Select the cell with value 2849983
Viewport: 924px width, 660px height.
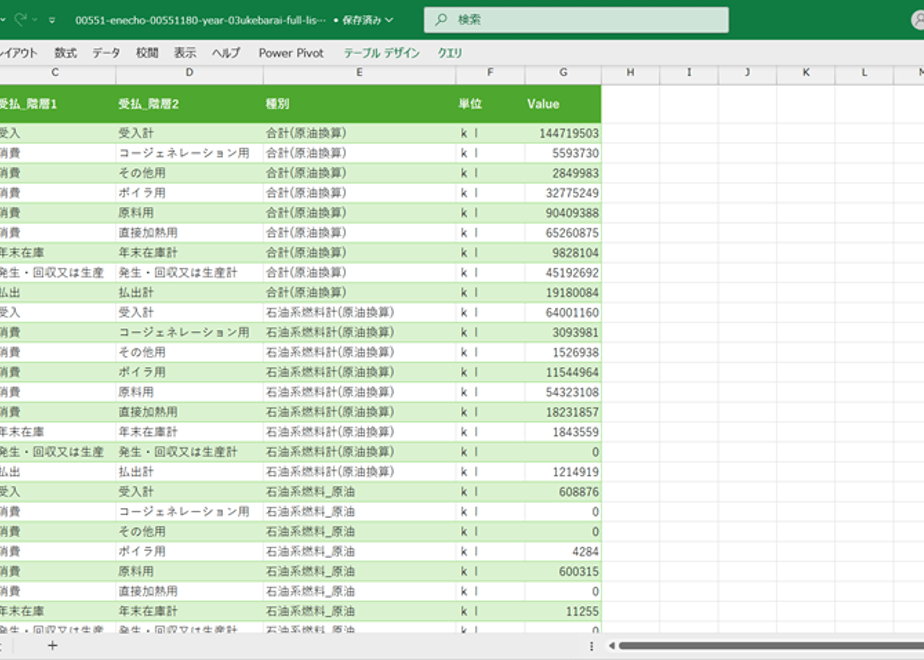click(x=563, y=173)
